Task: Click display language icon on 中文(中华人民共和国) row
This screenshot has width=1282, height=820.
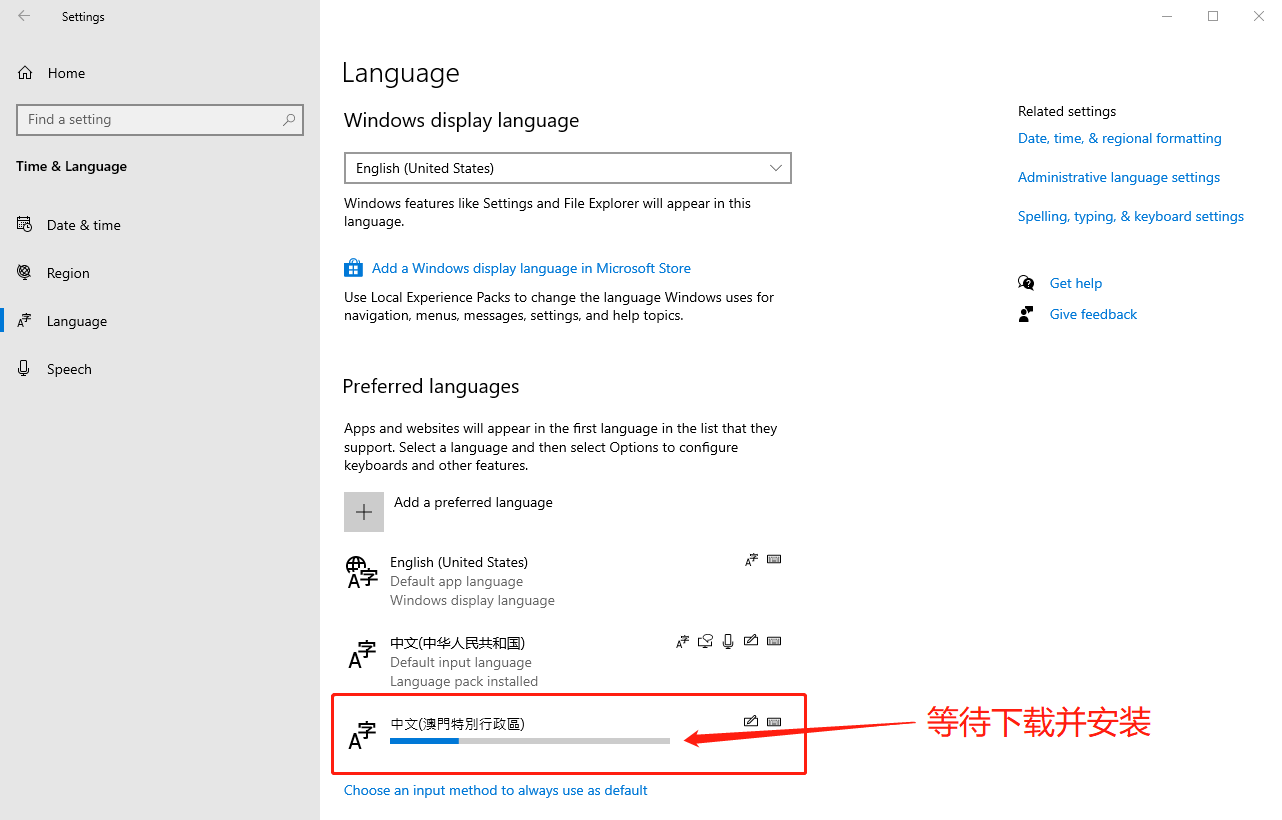Action: (683, 641)
